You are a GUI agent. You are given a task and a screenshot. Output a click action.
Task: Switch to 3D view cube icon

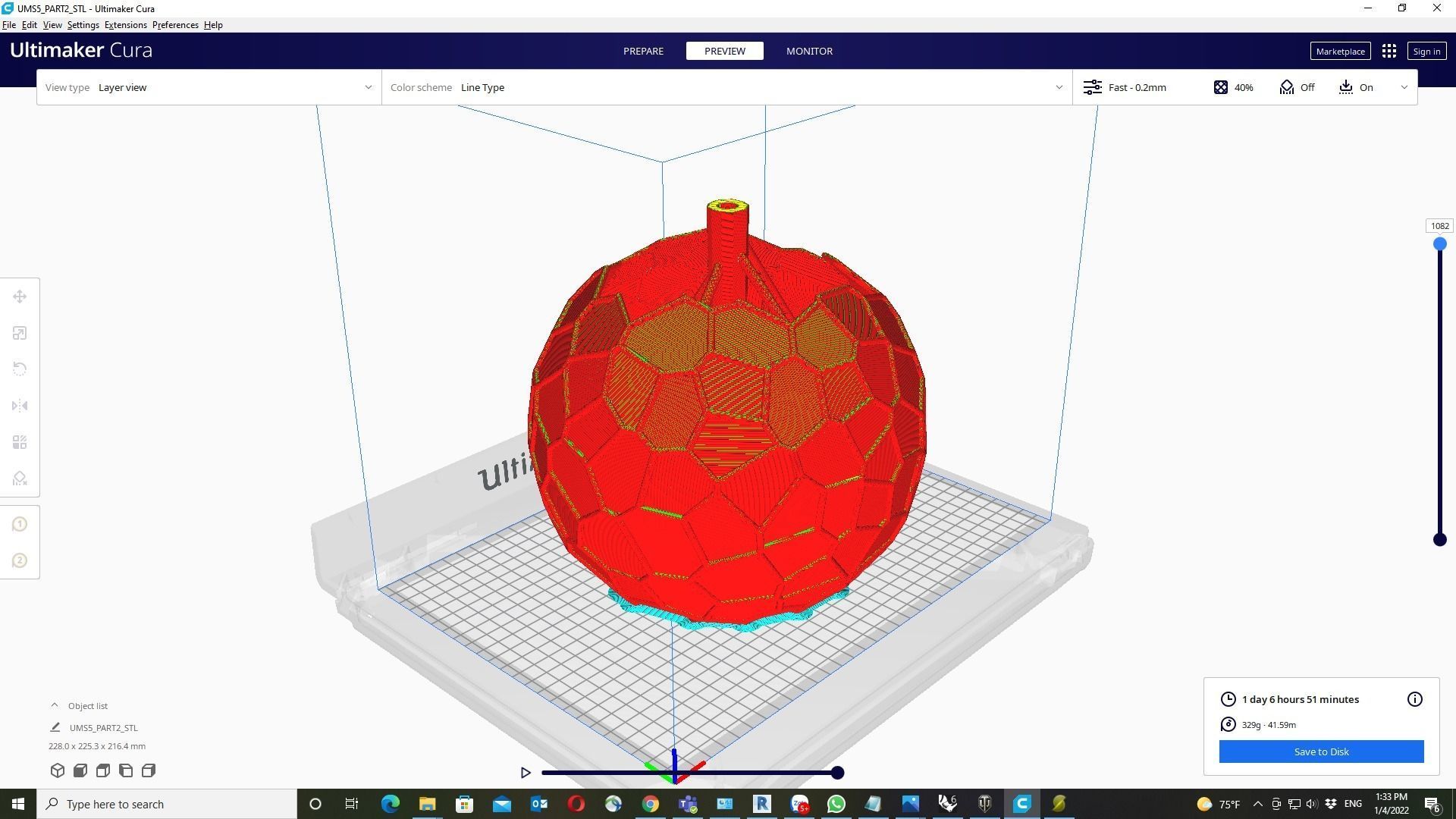[58, 770]
